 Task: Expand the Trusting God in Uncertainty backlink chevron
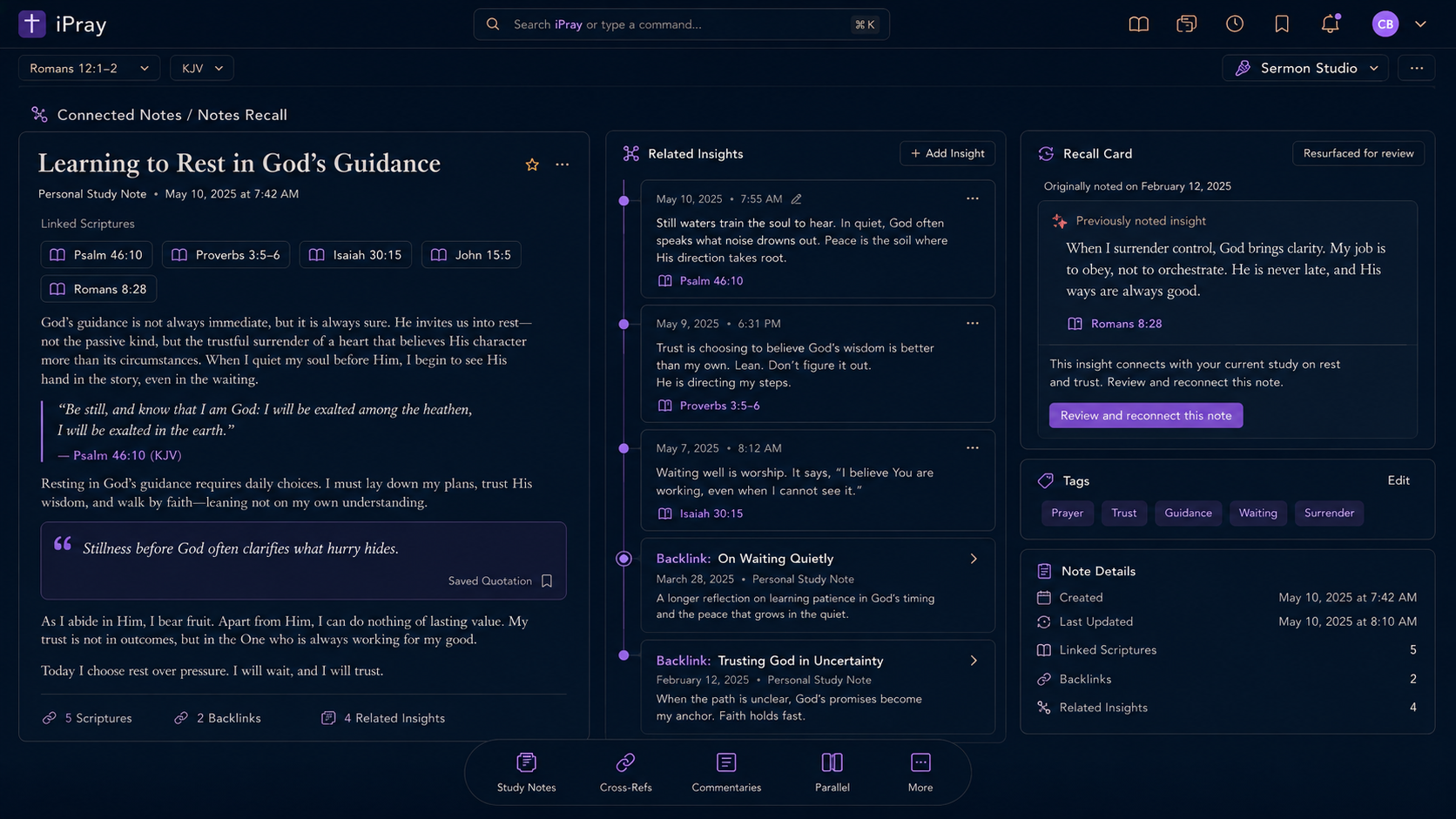(x=974, y=661)
